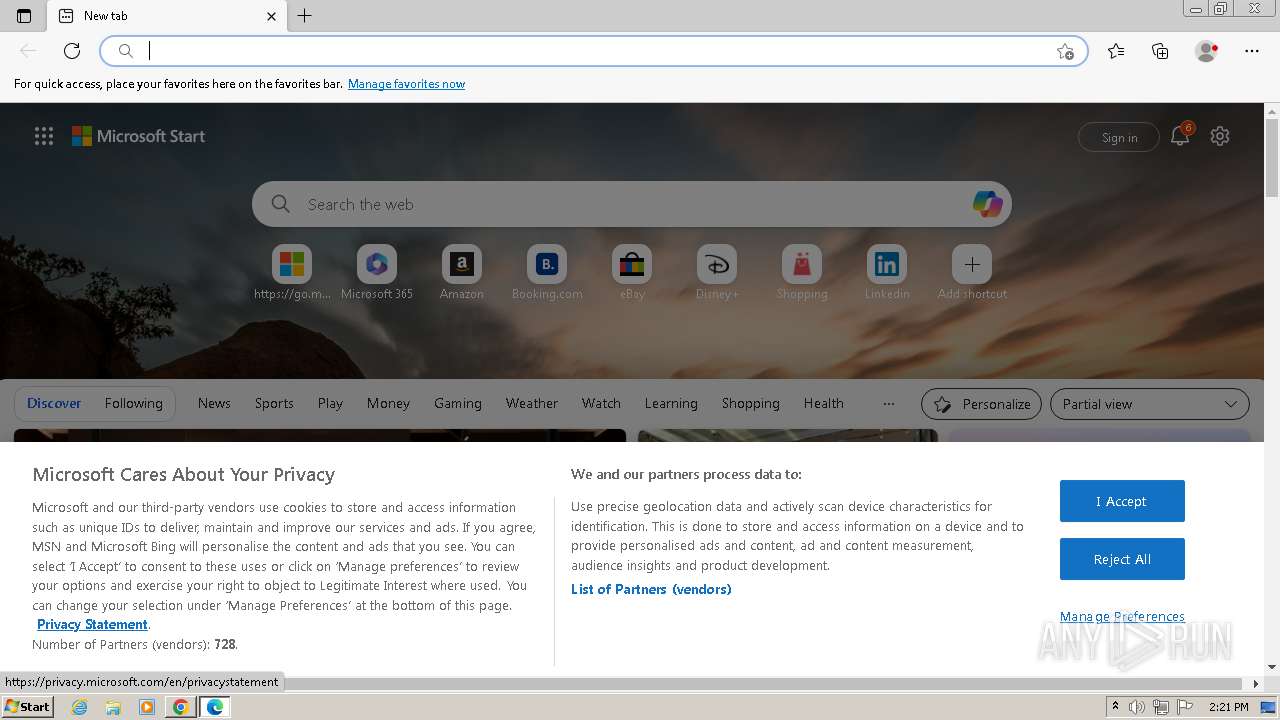Switch to the Following tab
This screenshot has width=1280, height=720.
tap(134, 403)
